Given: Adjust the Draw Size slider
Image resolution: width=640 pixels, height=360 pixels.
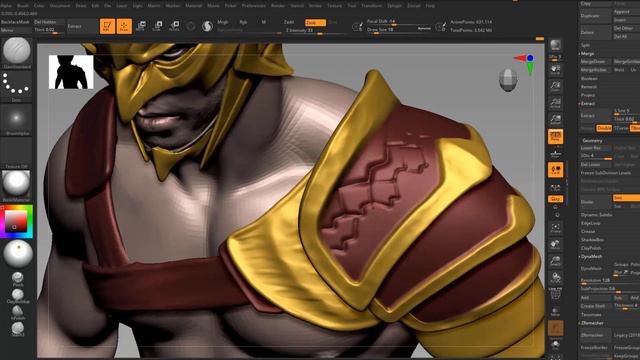Looking at the screenshot, I should pos(398,30).
